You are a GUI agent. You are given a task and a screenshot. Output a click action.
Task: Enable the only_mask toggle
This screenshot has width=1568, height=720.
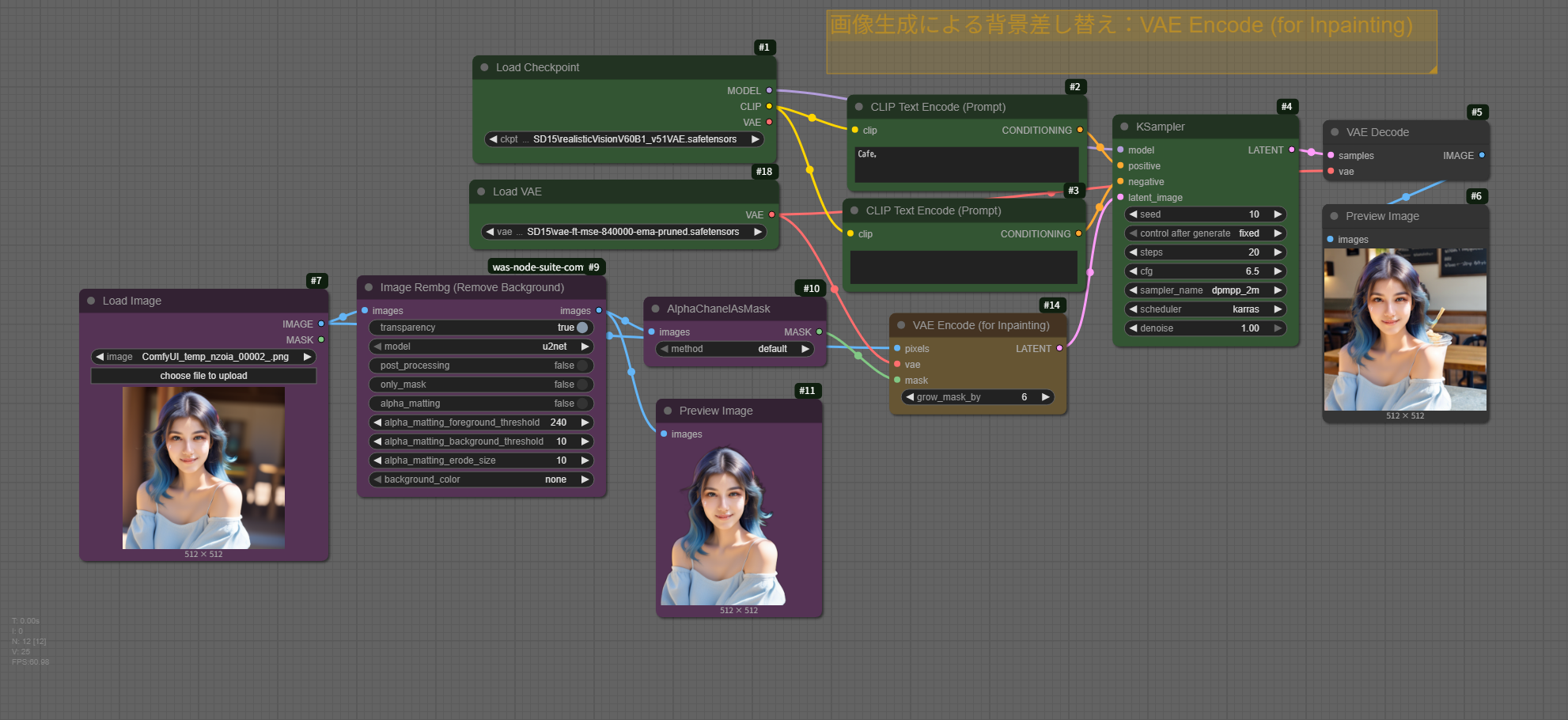(582, 385)
